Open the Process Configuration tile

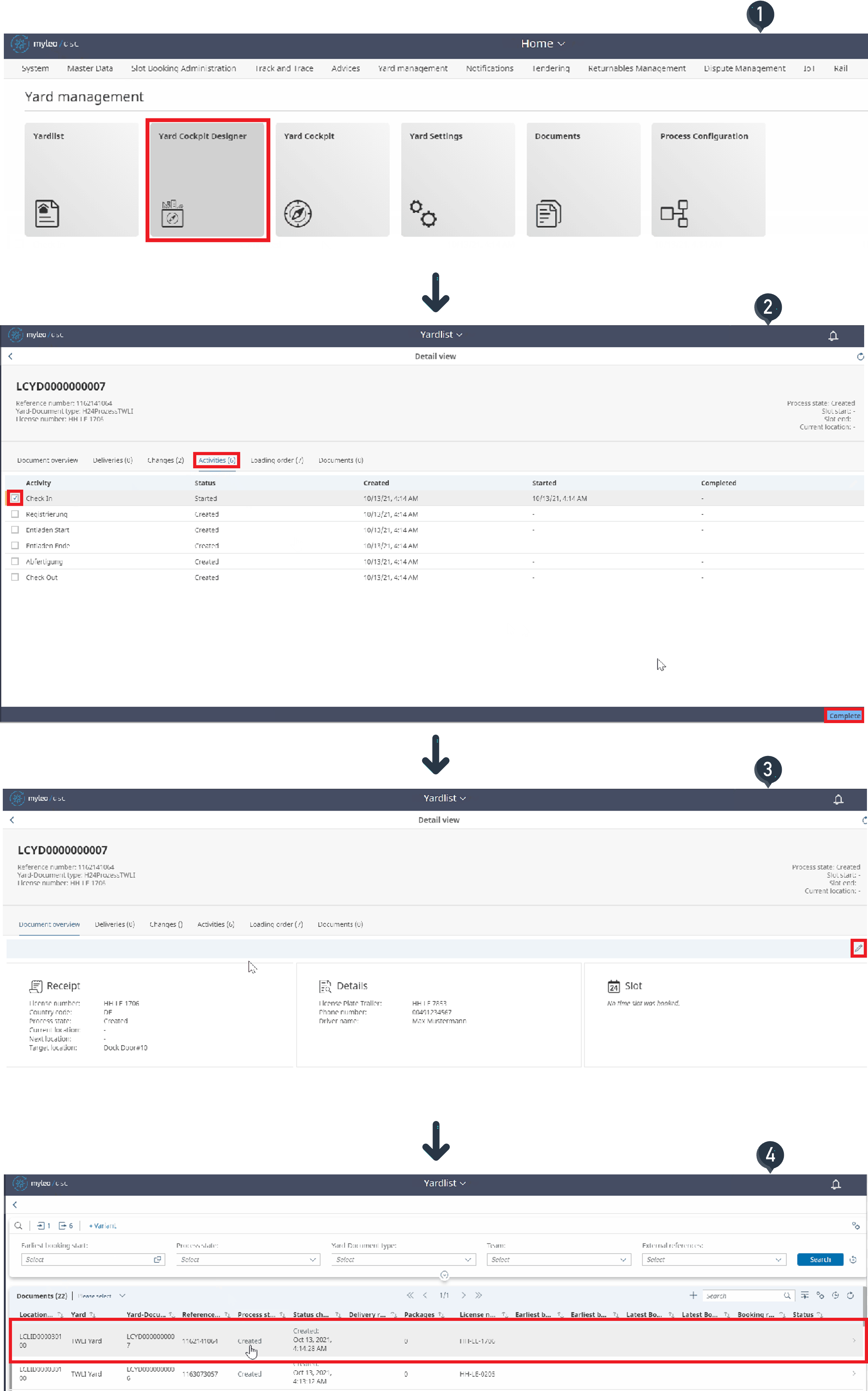tap(708, 180)
